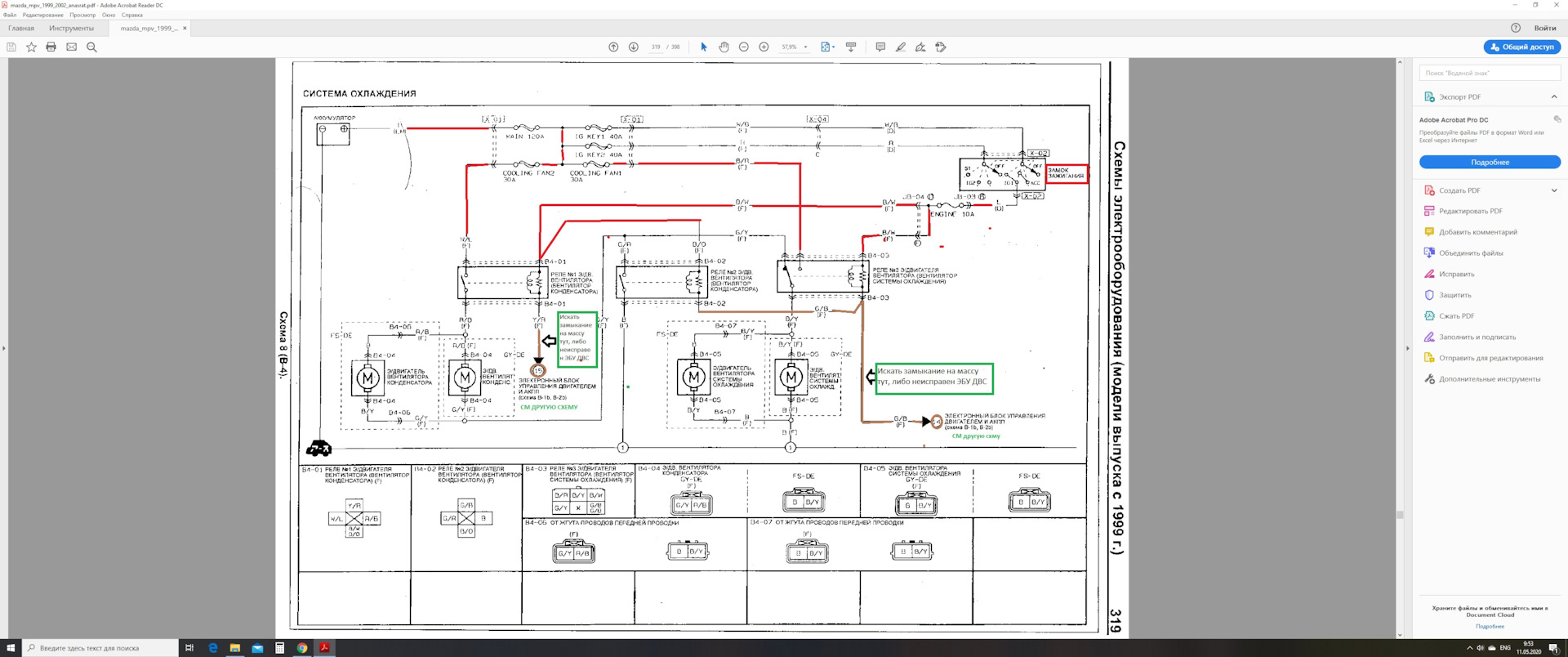This screenshot has width=1568, height=657.
Task: Open Дополнительные инструменты
Action: 1489,379
